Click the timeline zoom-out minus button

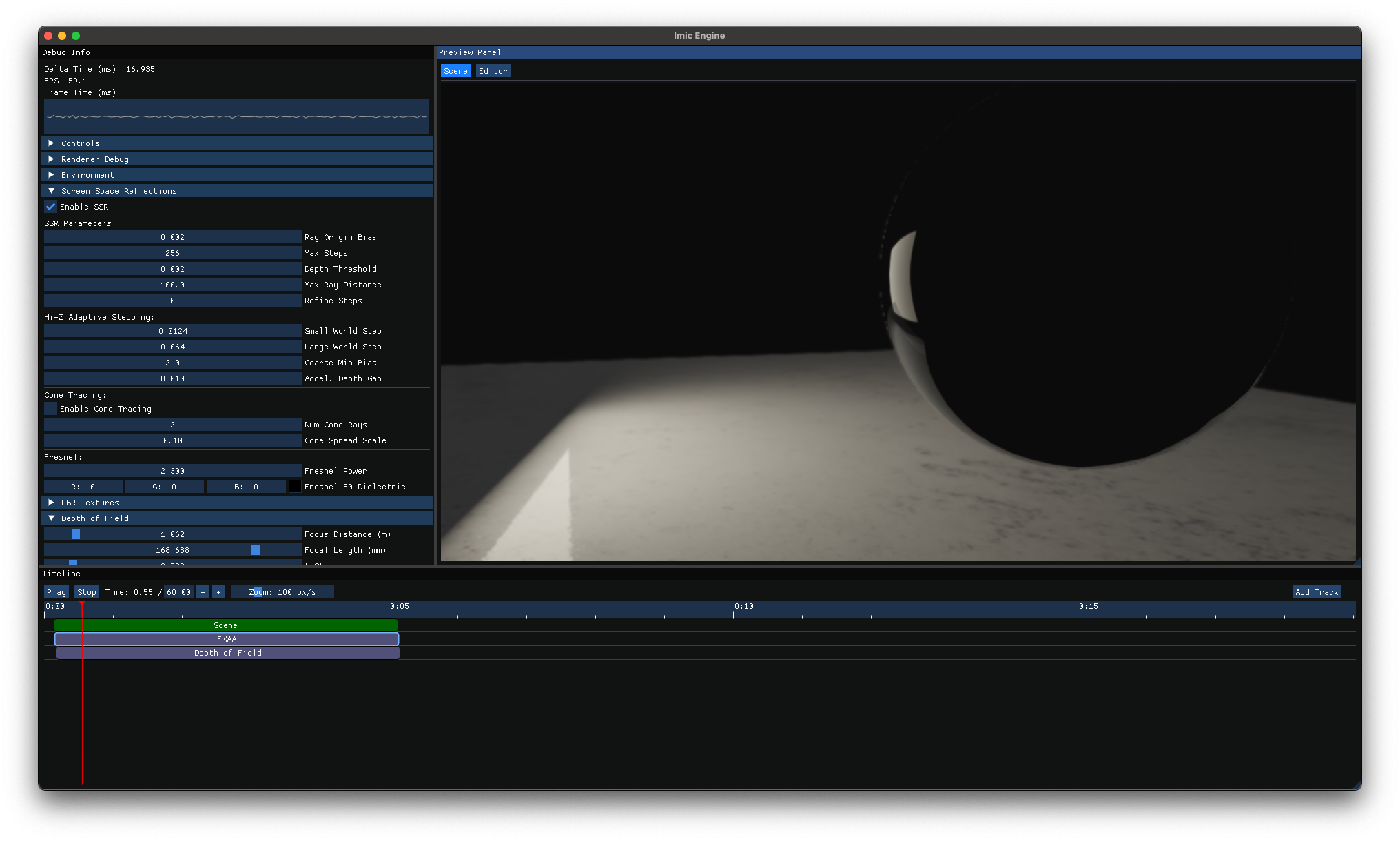coord(203,592)
